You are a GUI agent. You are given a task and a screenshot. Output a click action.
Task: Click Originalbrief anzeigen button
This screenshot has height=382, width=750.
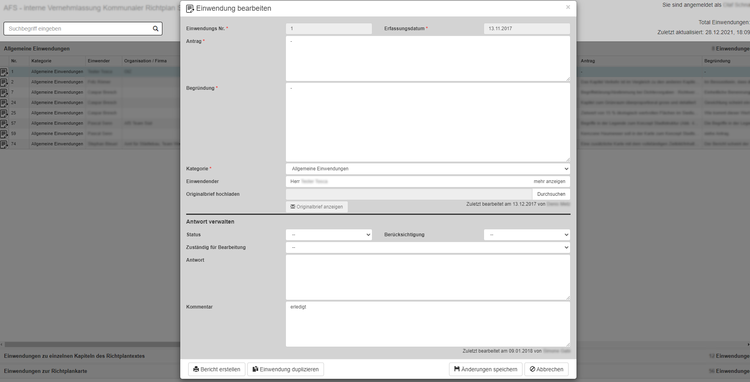317,207
